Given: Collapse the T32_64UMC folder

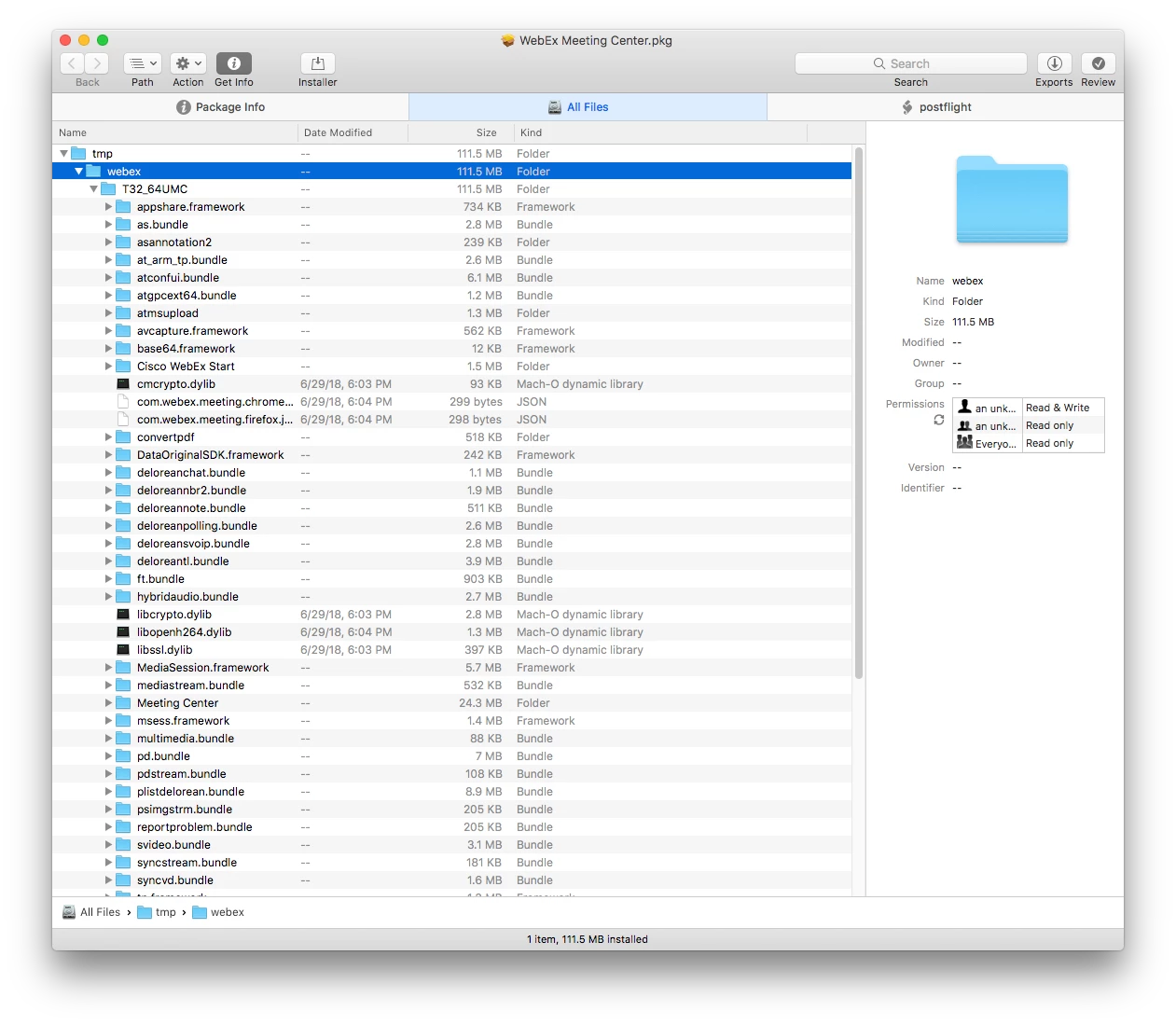Looking at the screenshot, I should tap(93, 189).
